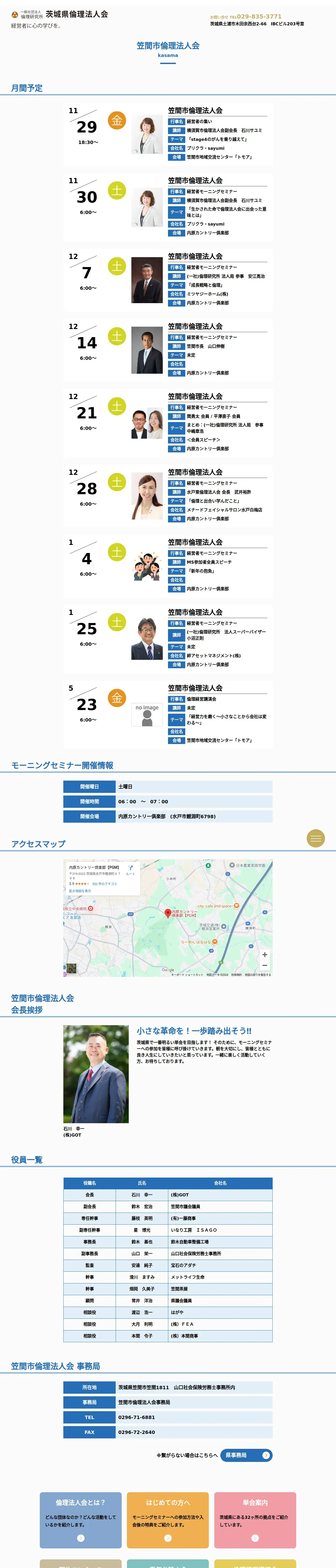Image resolution: width=336 pixels, height=1568 pixels.
Task: Switch map to satellite view thumbnail
Action: [x=71, y=969]
